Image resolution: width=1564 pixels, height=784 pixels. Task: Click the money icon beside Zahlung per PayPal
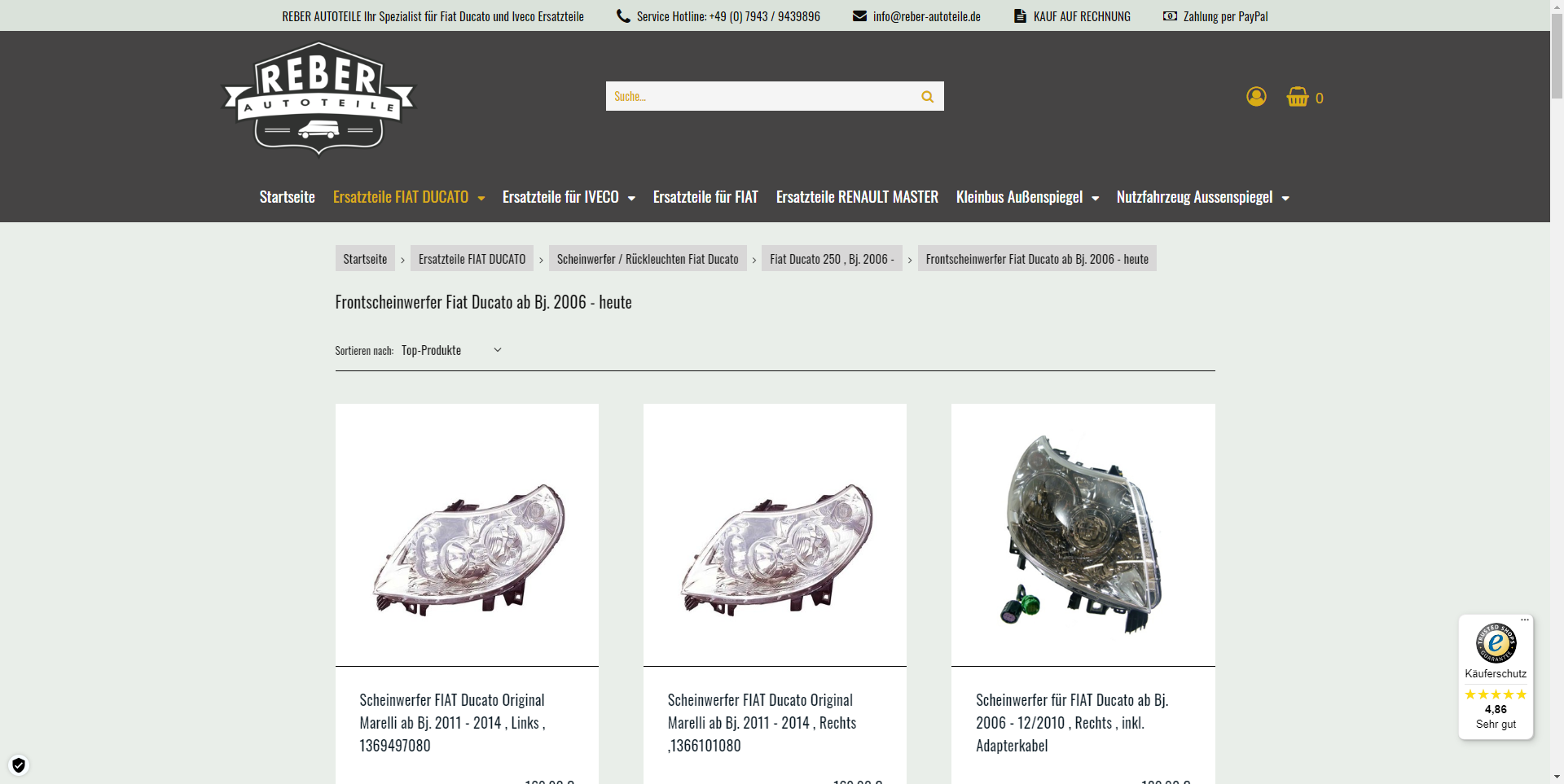tap(1170, 15)
